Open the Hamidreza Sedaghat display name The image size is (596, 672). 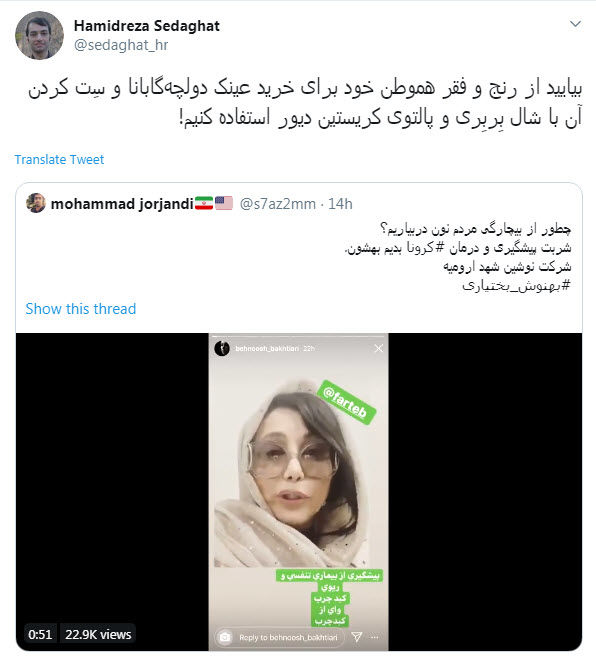point(147,26)
